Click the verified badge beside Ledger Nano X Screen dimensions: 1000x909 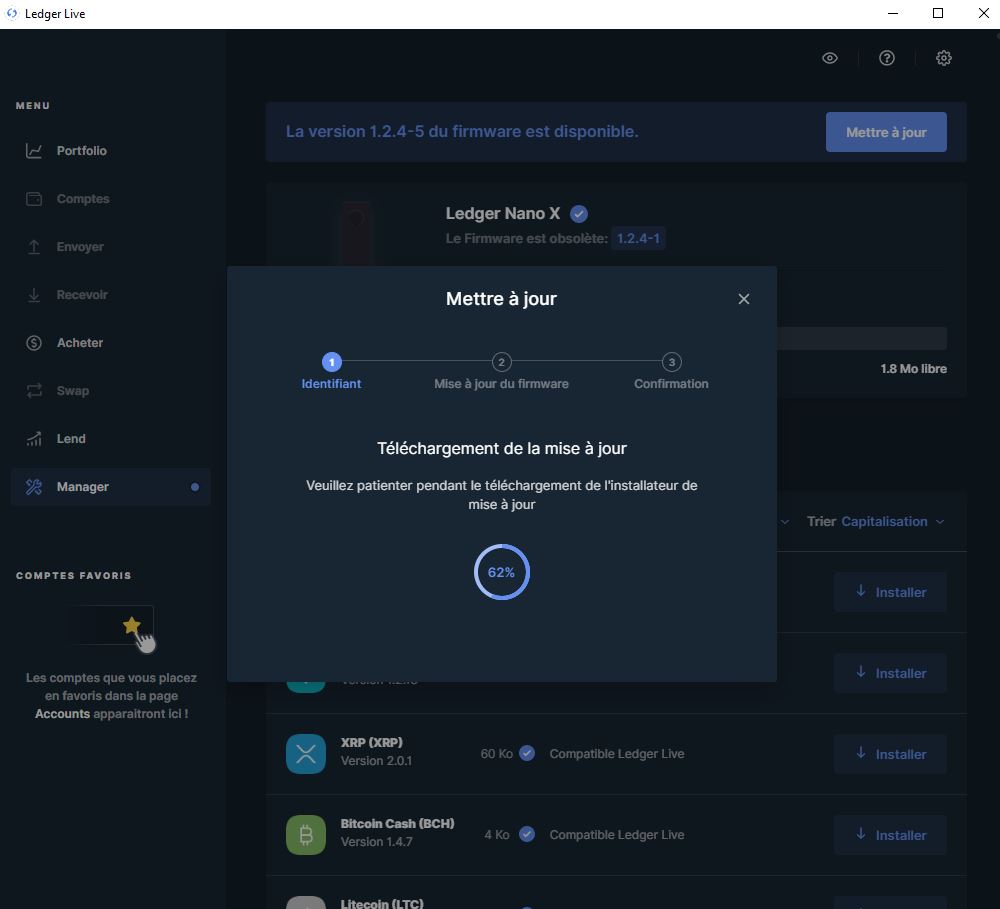pos(579,214)
